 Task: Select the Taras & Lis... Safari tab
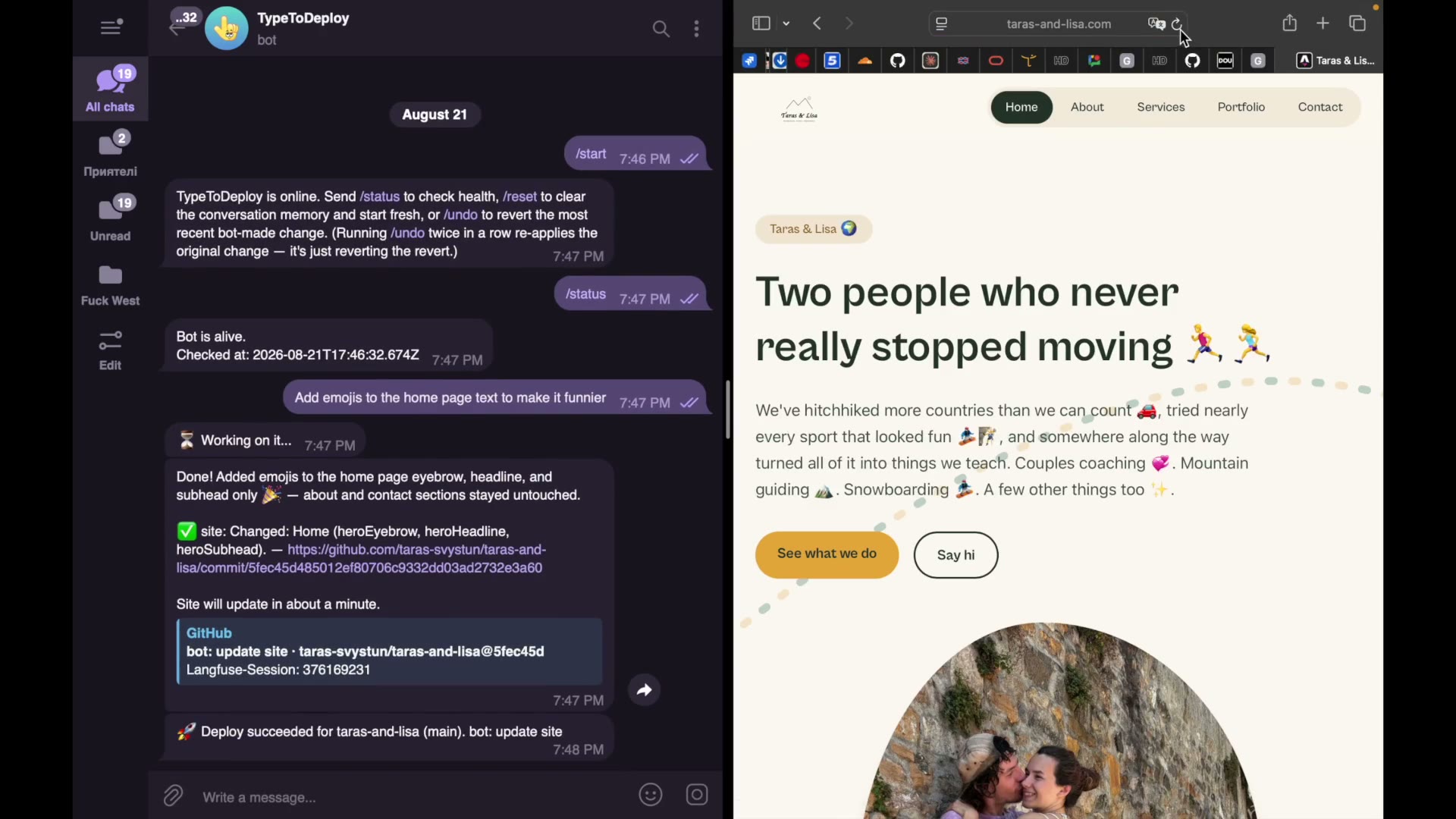[1336, 61]
